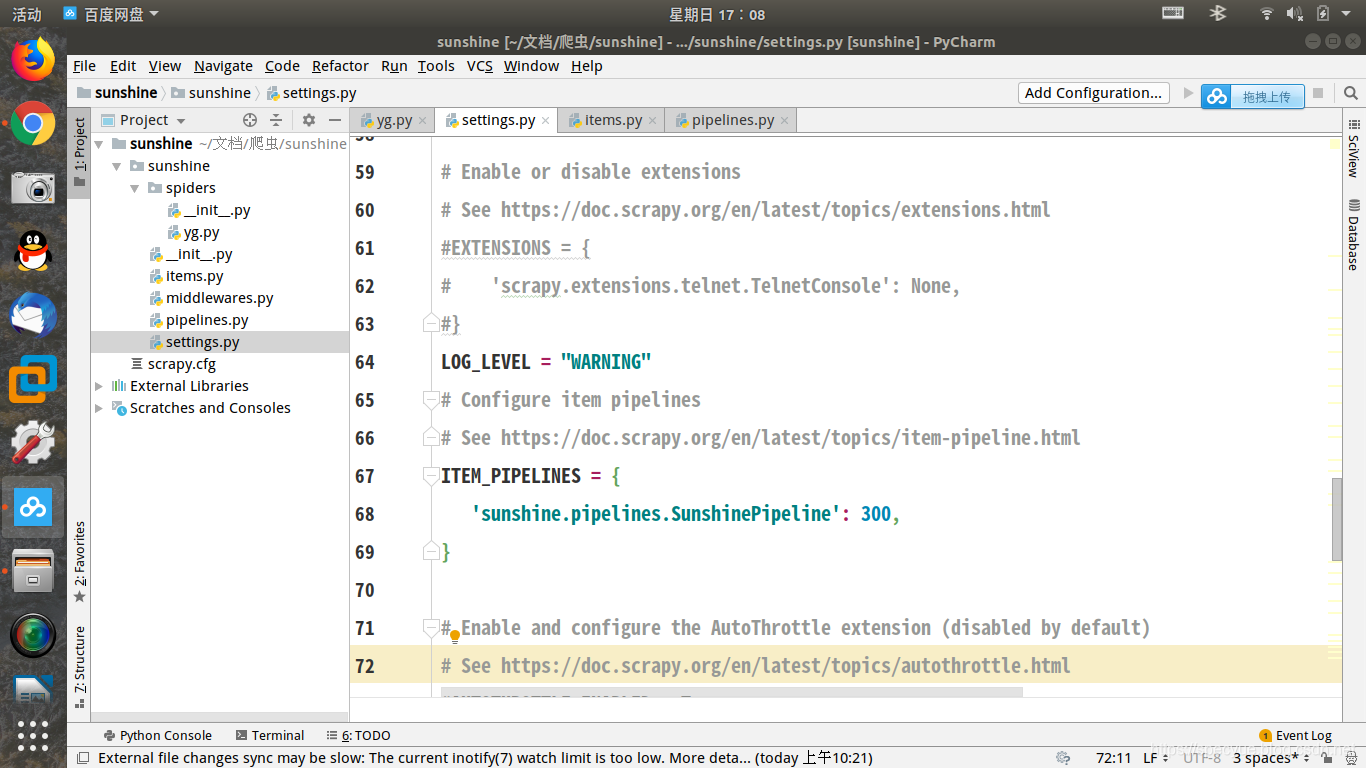The height and width of the screenshot is (768, 1366).
Task: Collapse the sunshine root project folder
Action: (99, 144)
